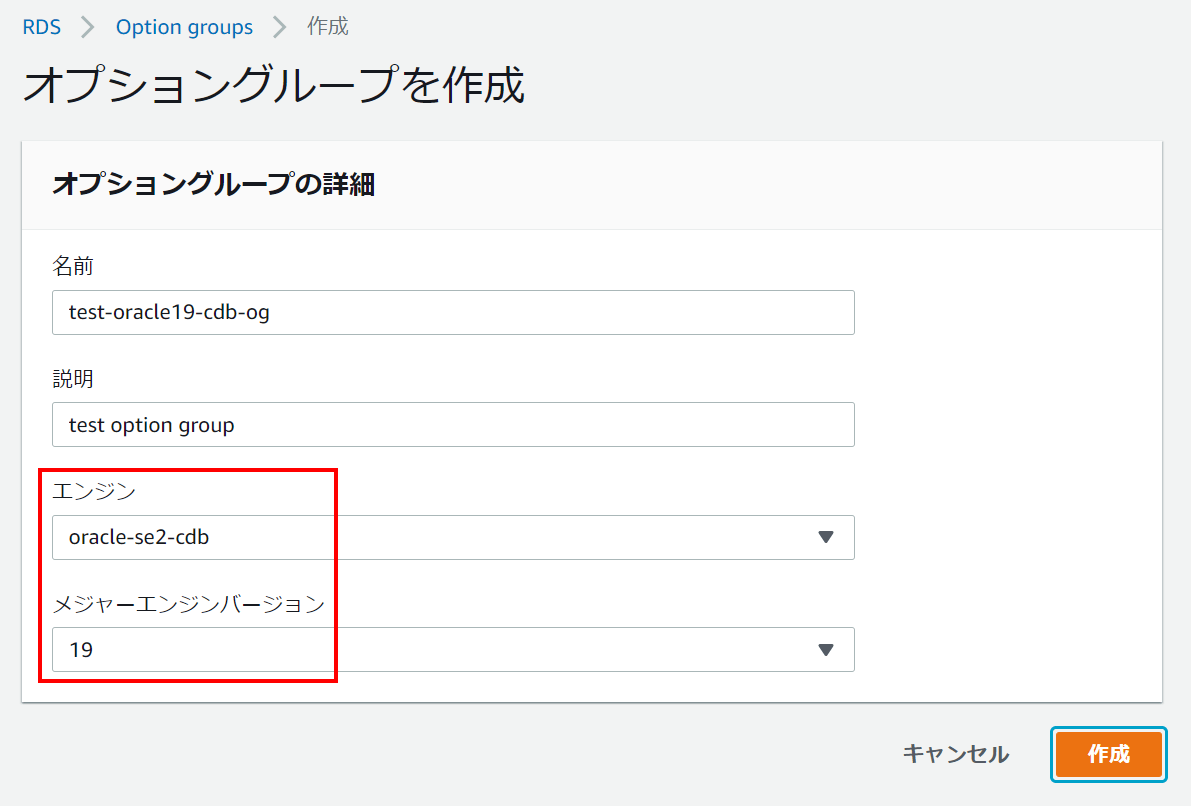The width and height of the screenshot is (1191, 806).
Task: Click the orange 作成 button
Action: [1108, 754]
